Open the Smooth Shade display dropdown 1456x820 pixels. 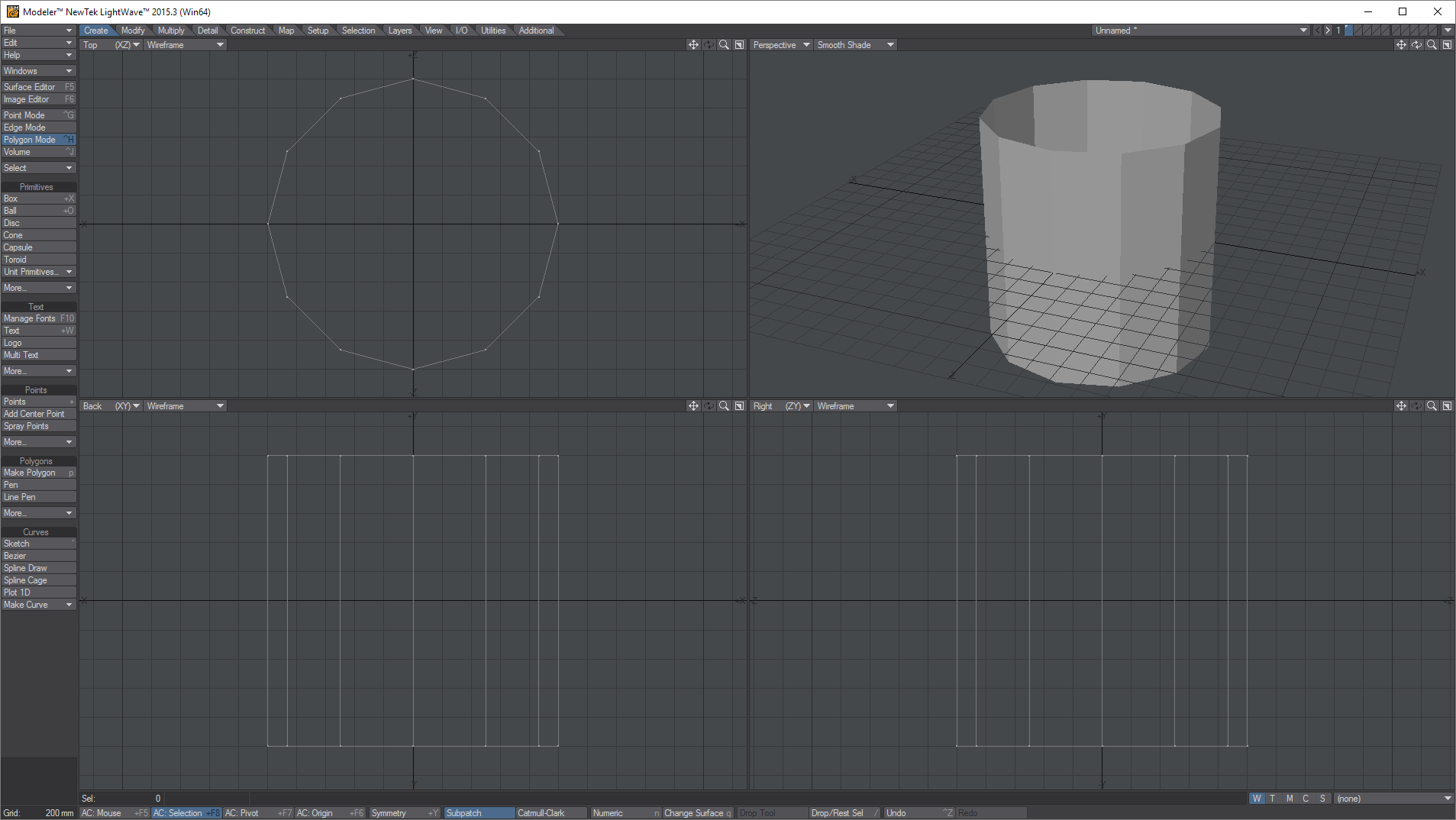tap(855, 45)
